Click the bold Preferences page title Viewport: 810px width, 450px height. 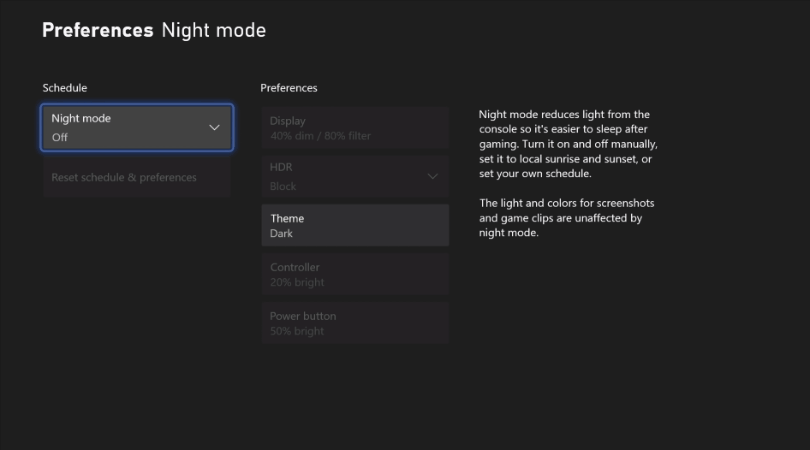[x=97, y=30]
